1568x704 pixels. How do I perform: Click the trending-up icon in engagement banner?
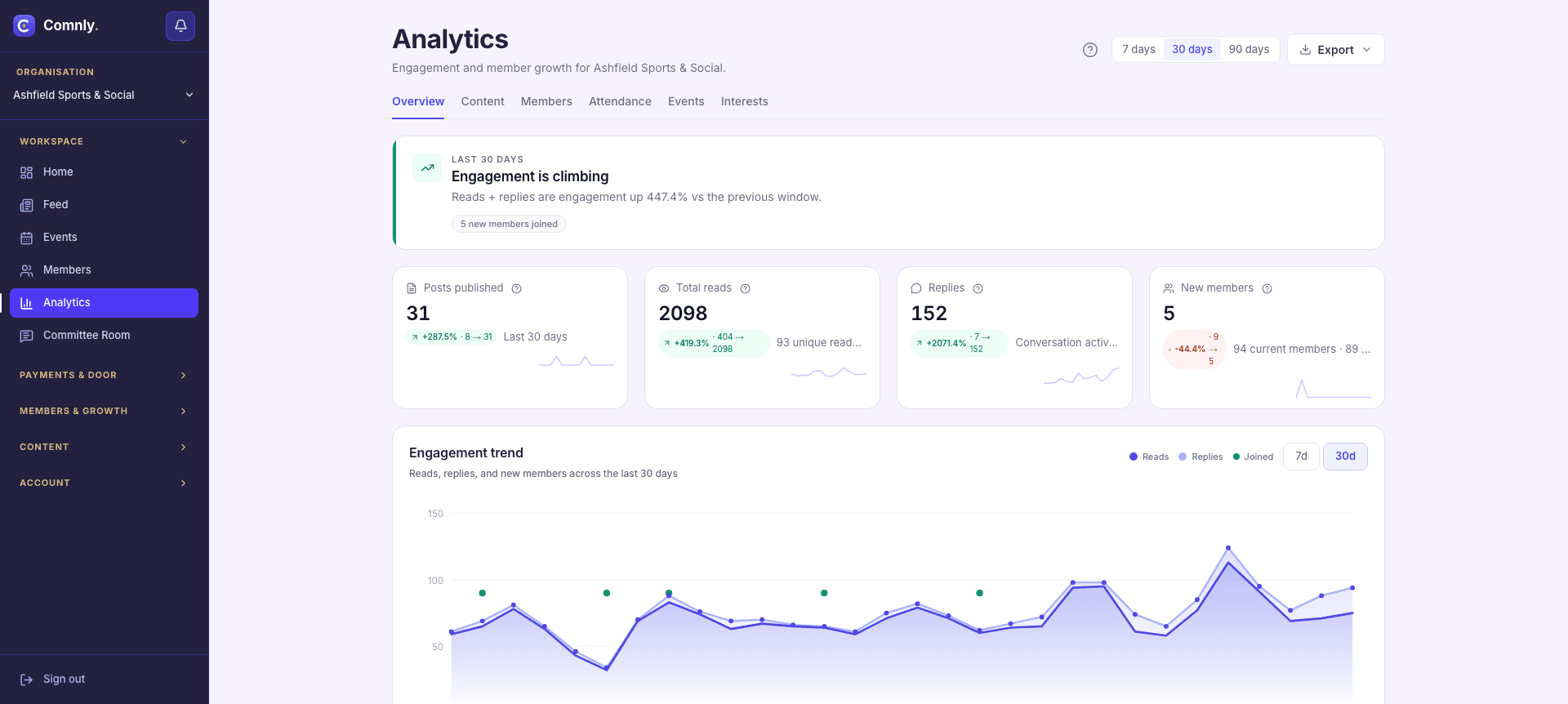[427, 167]
